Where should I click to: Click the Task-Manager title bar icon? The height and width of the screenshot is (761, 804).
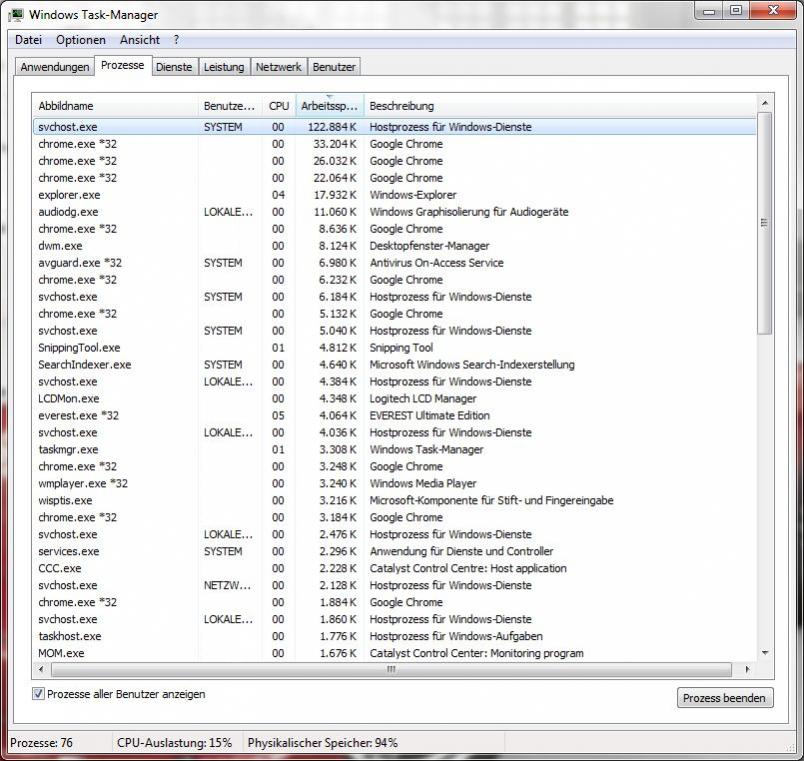pos(16,14)
